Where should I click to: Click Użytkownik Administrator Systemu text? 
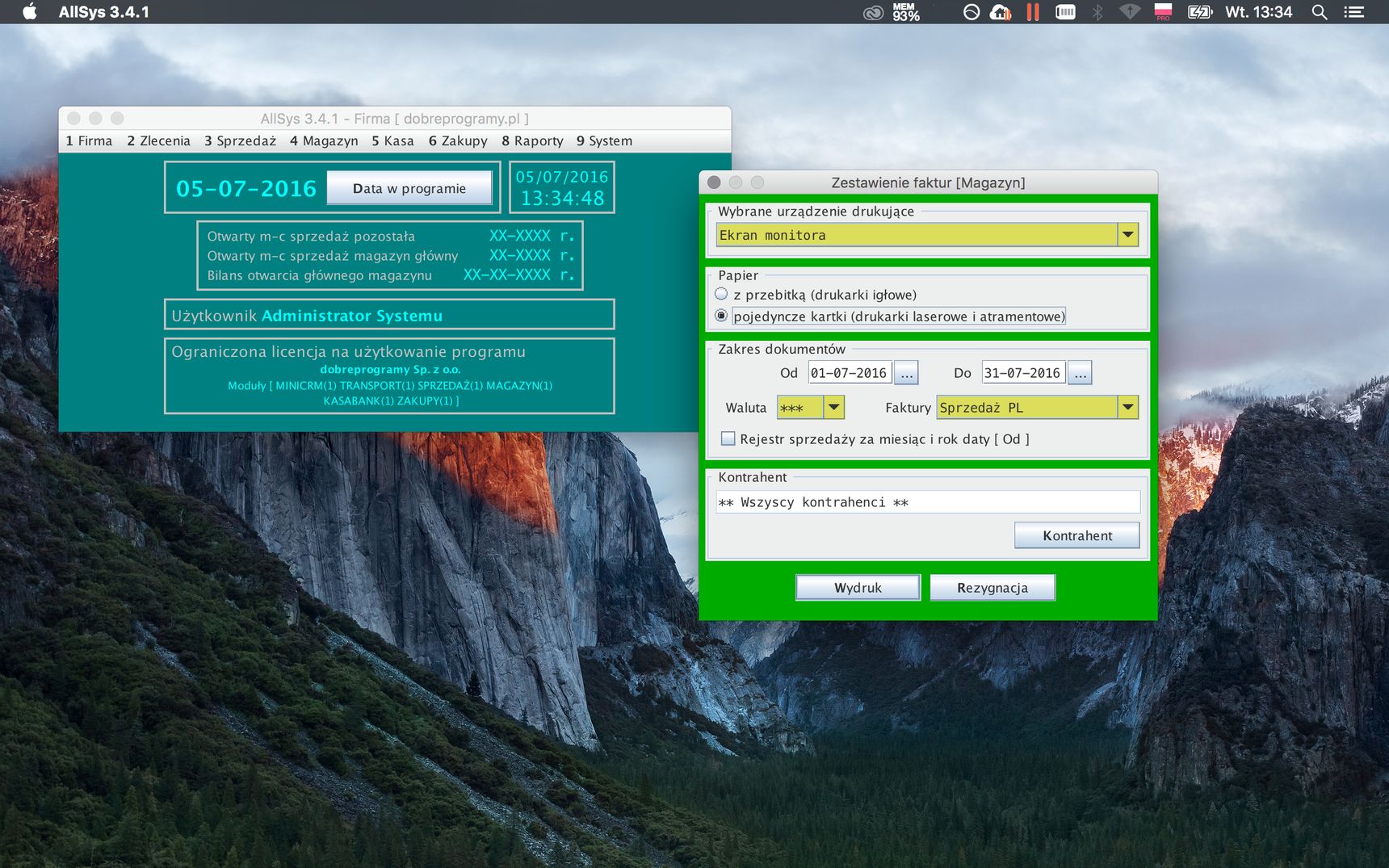[x=307, y=316]
